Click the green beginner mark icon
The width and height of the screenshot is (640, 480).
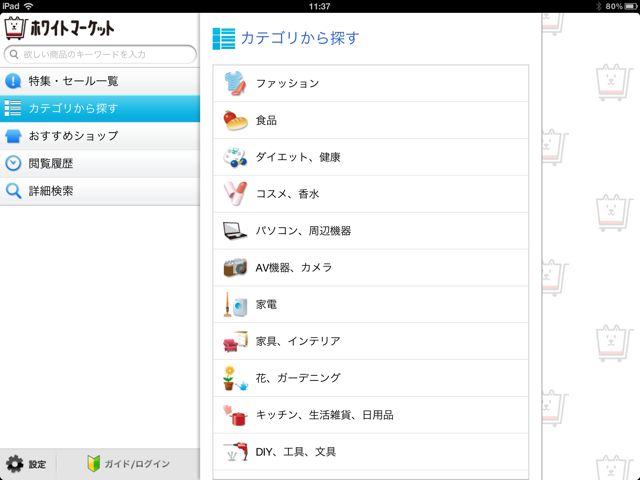click(x=93, y=464)
